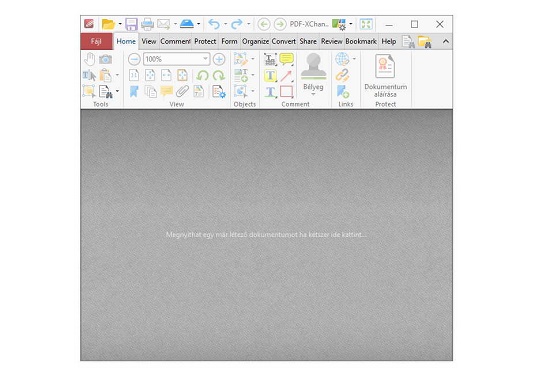
Task: Click Dokumentum aláírása sign button
Action: [385, 76]
